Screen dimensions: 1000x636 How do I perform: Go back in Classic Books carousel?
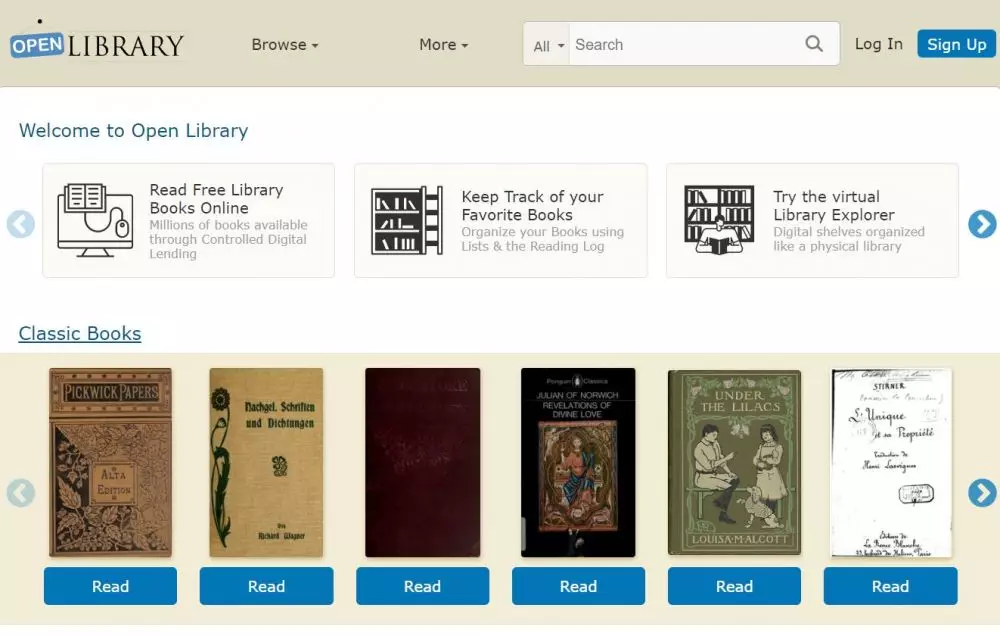pos(21,493)
